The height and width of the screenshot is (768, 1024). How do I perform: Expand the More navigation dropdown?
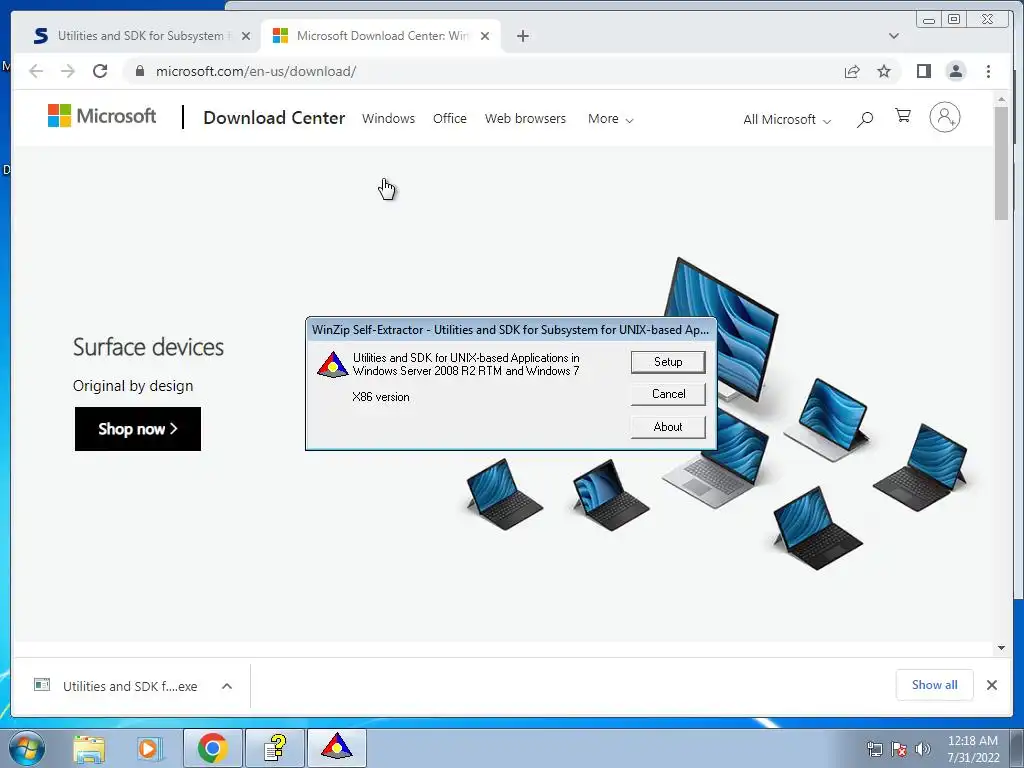(610, 119)
